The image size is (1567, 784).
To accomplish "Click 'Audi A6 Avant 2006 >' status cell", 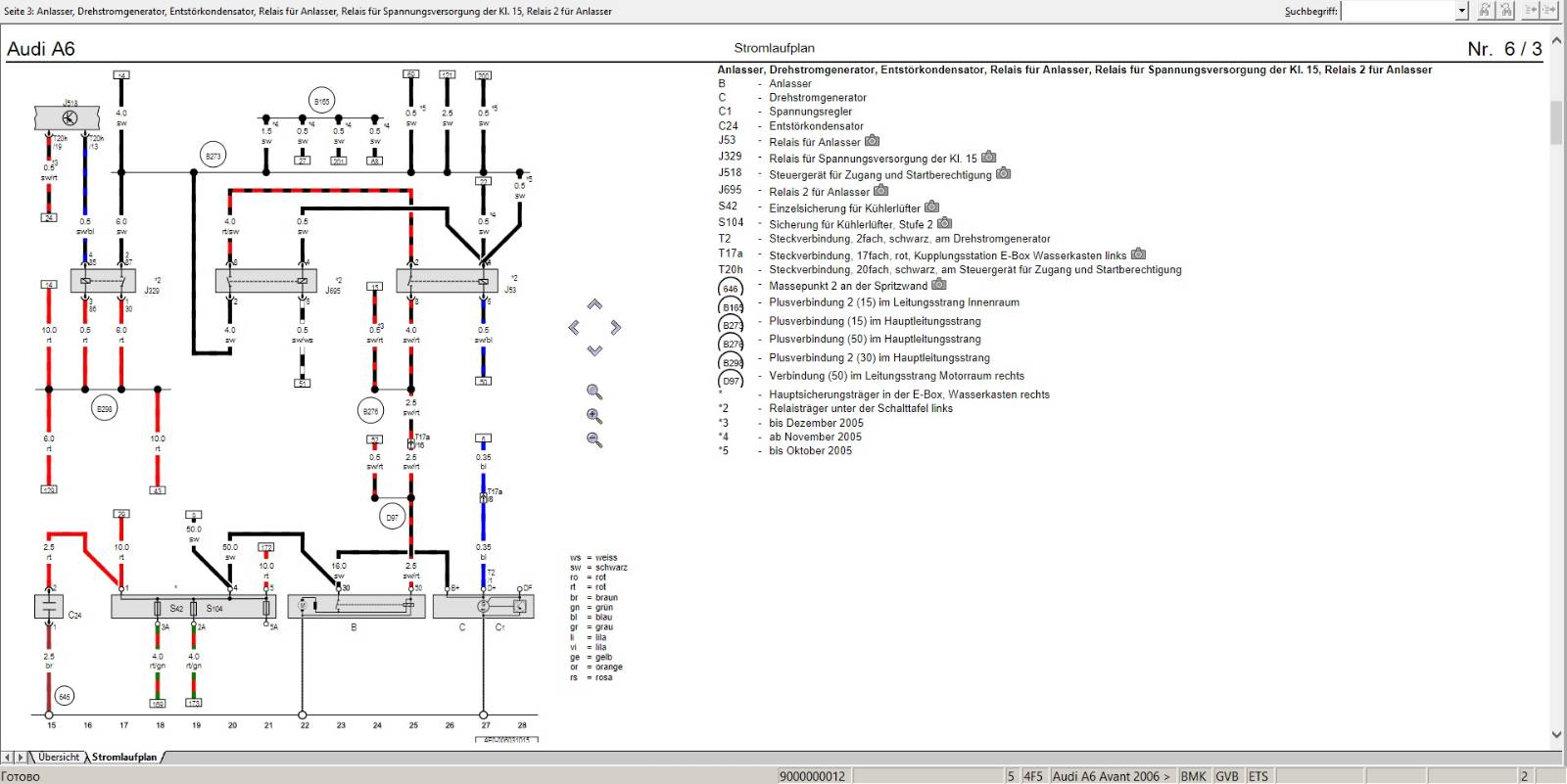I will coord(1111,776).
